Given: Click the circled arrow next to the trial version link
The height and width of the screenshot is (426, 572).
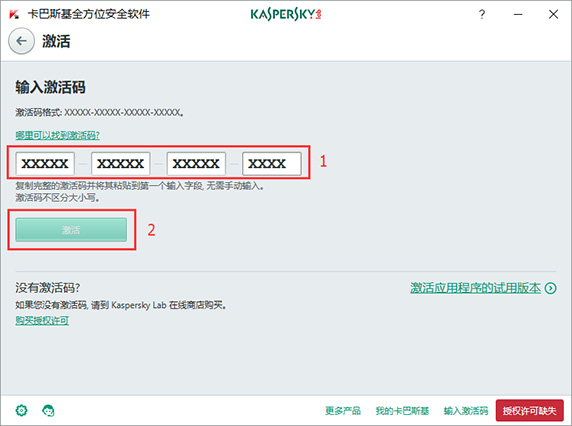Looking at the screenshot, I should pyautogui.click(x=550, y=288).
